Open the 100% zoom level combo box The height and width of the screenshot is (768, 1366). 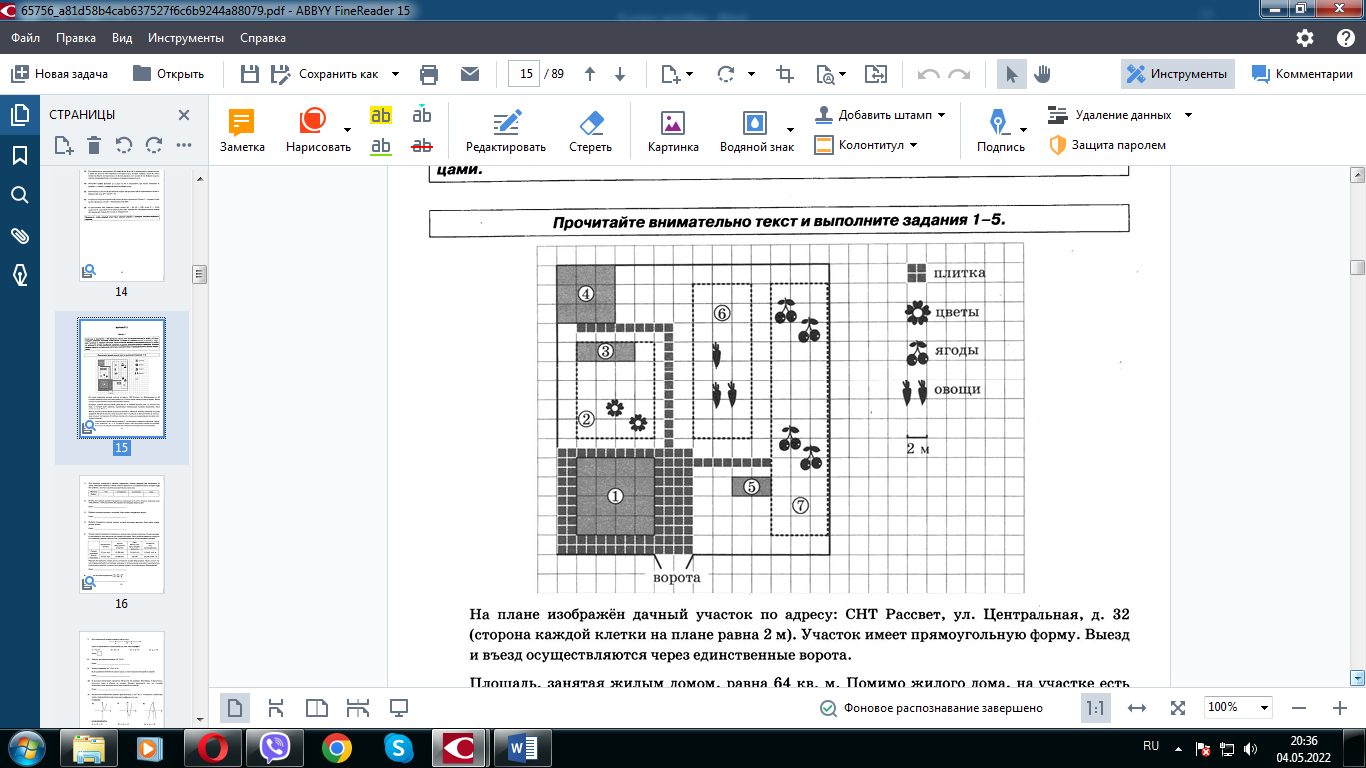1238,708
